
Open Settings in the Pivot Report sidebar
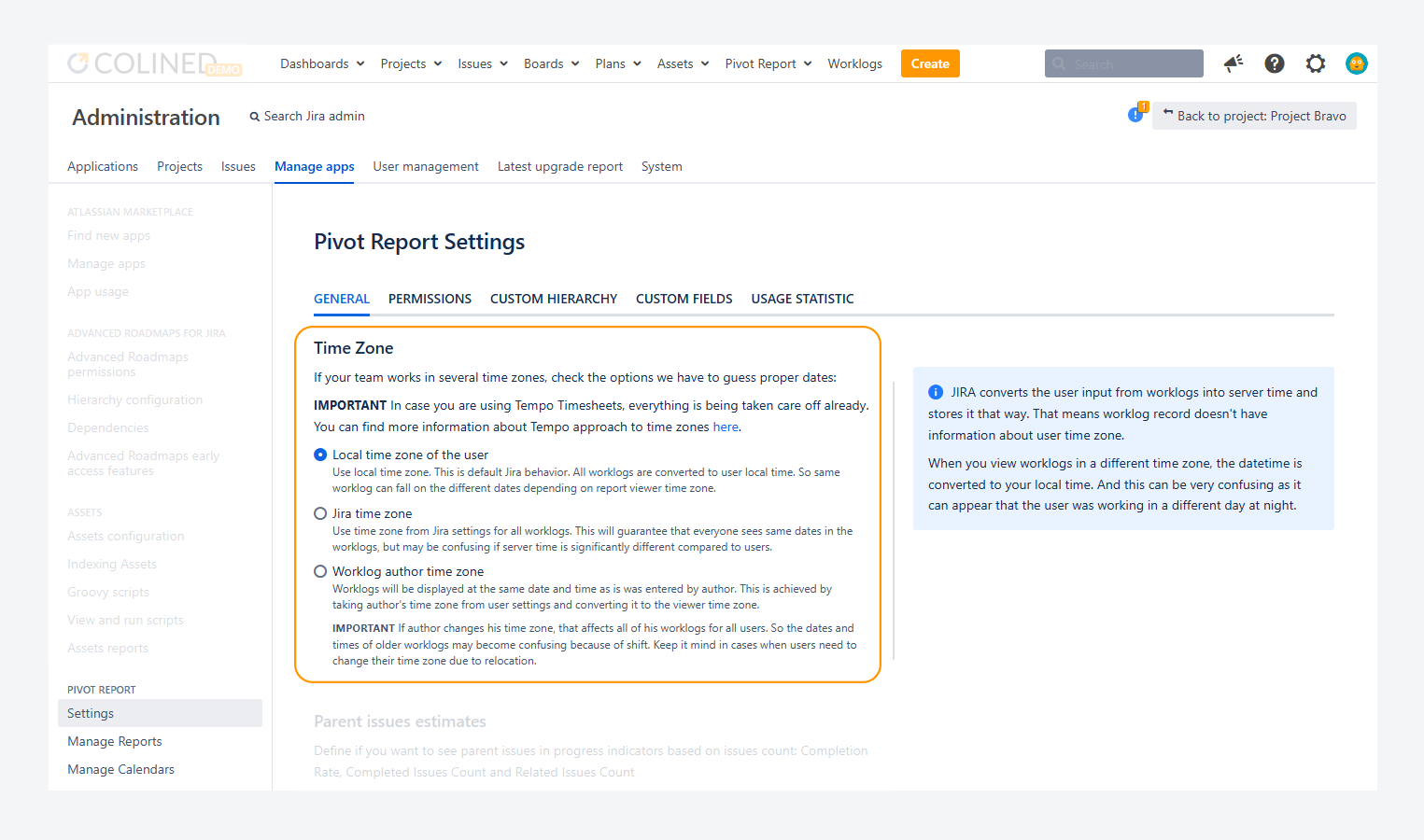pyautogui.click(x=160, y=713)
